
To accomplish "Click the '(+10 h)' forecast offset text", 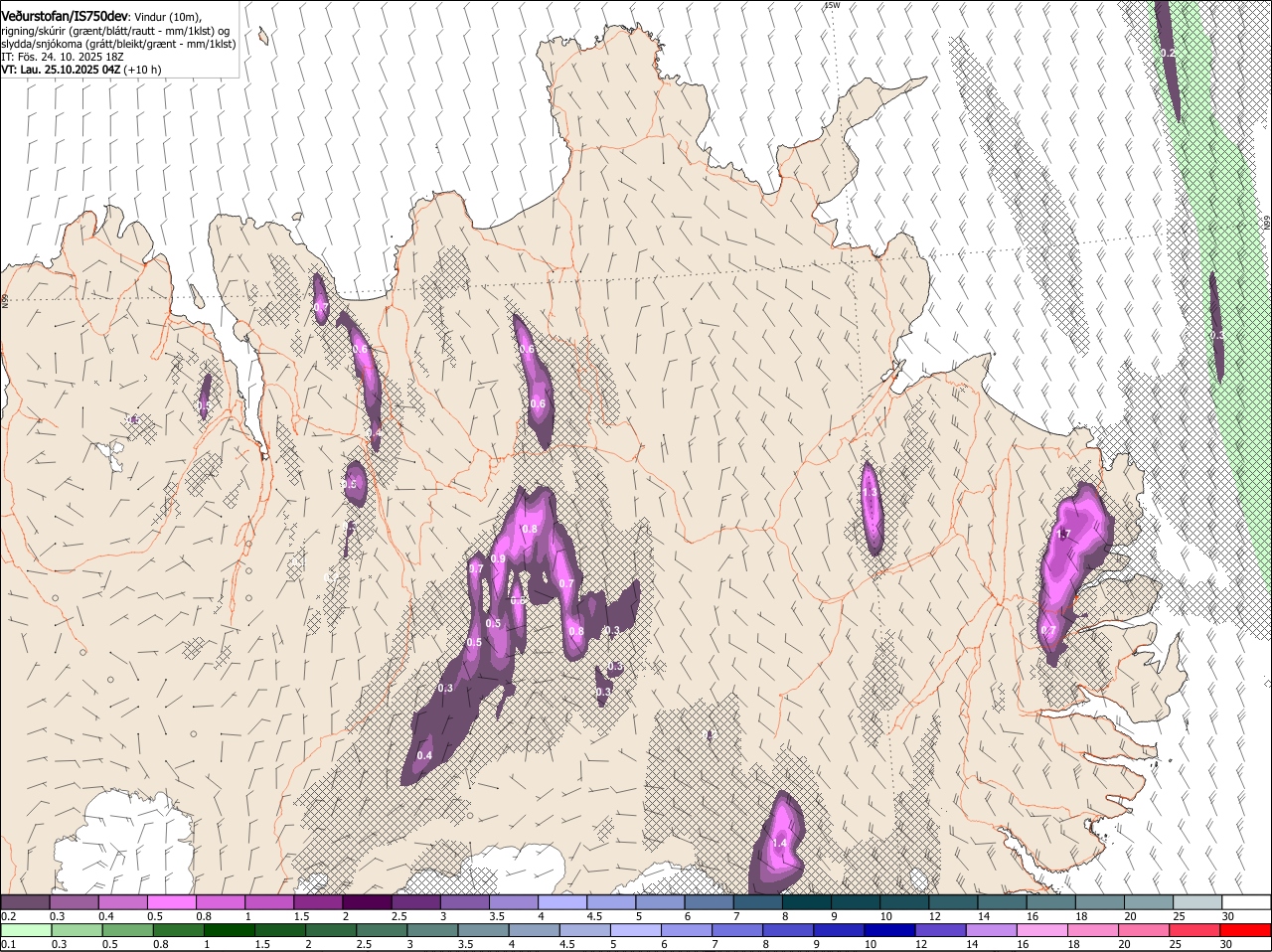I will click(143, 71).
